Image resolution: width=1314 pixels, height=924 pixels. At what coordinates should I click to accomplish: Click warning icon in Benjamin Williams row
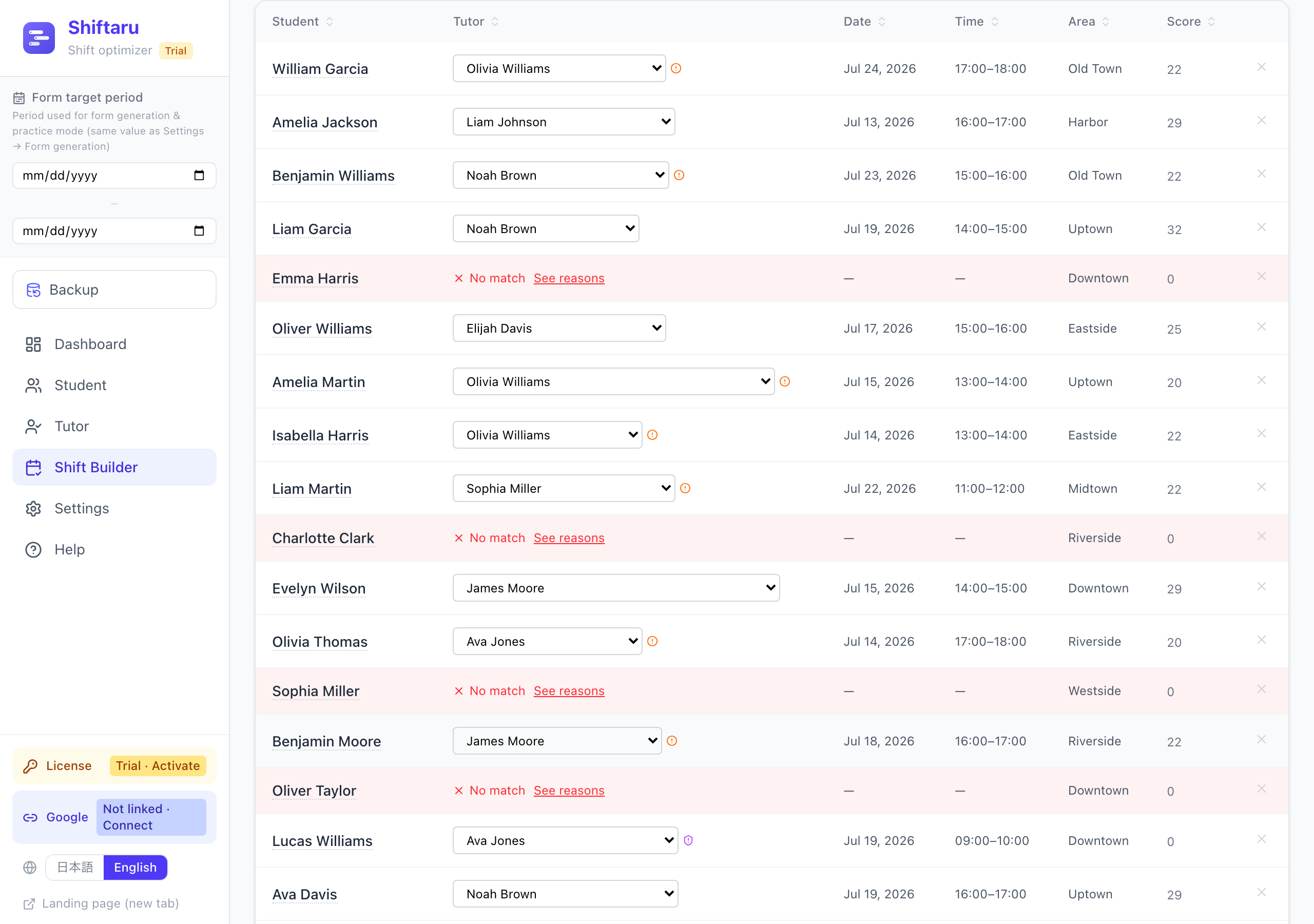click(679, 175)
